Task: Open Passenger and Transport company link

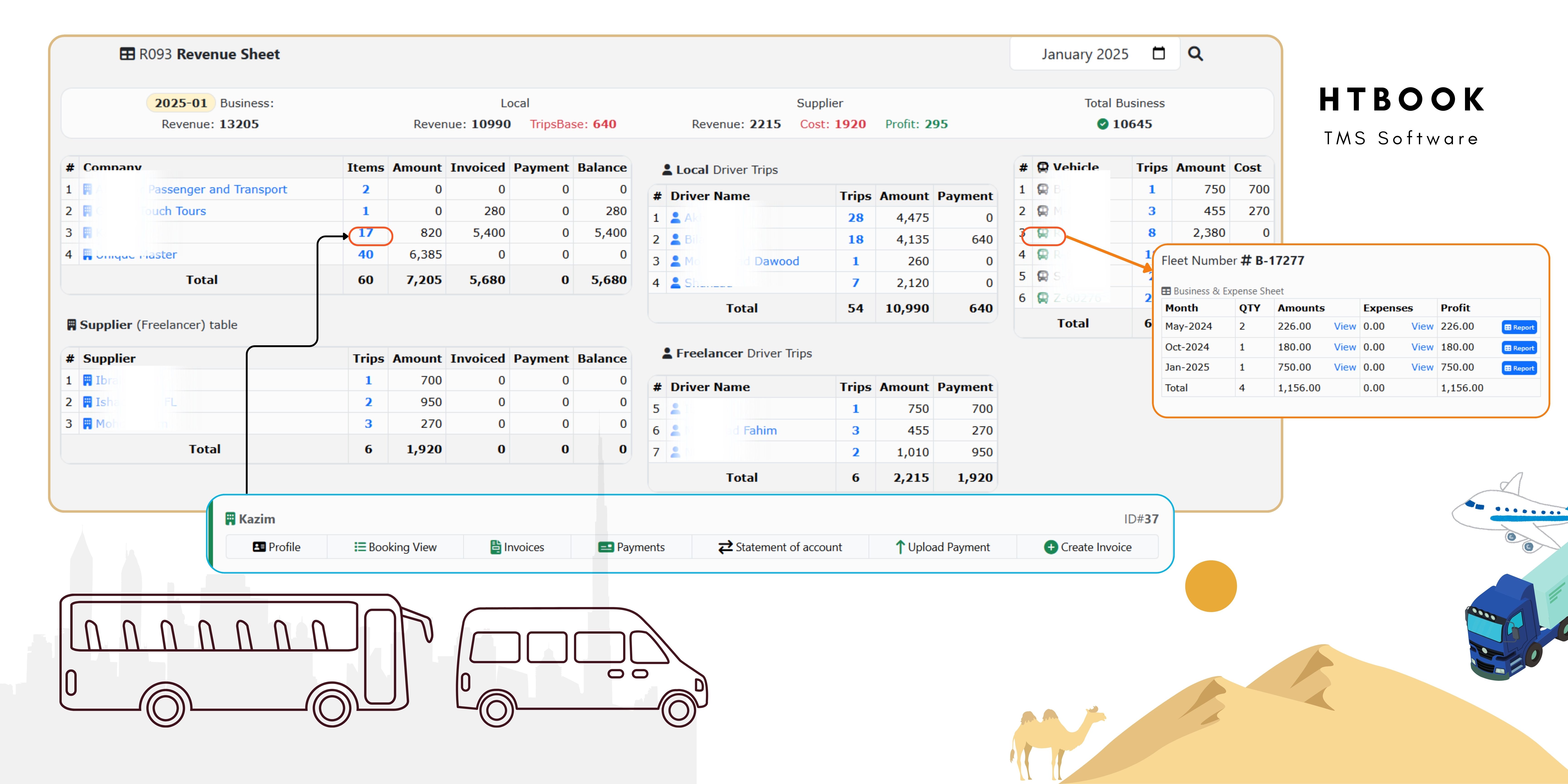Action: 217,189
